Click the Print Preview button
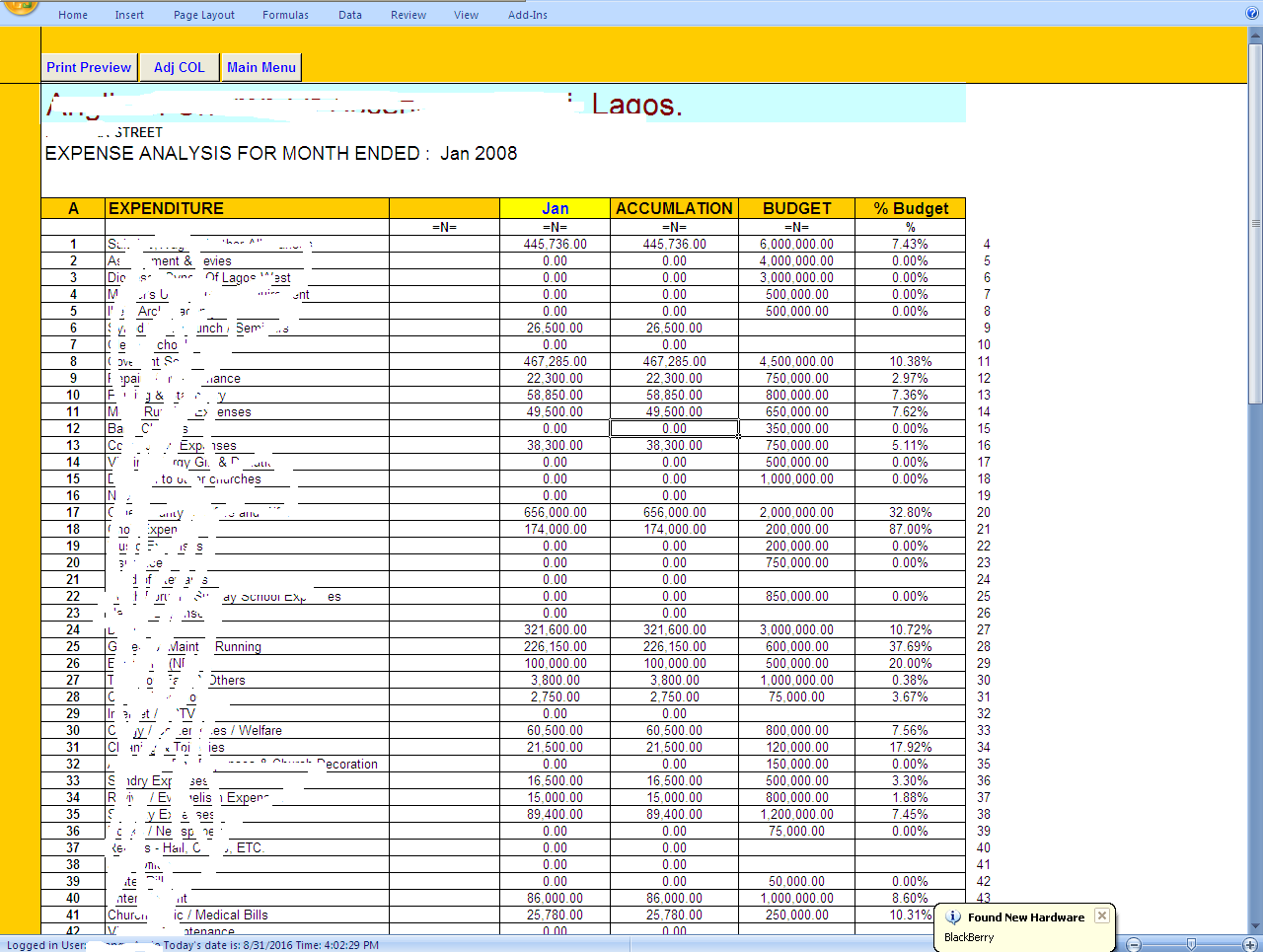 (x=89, y=67)
